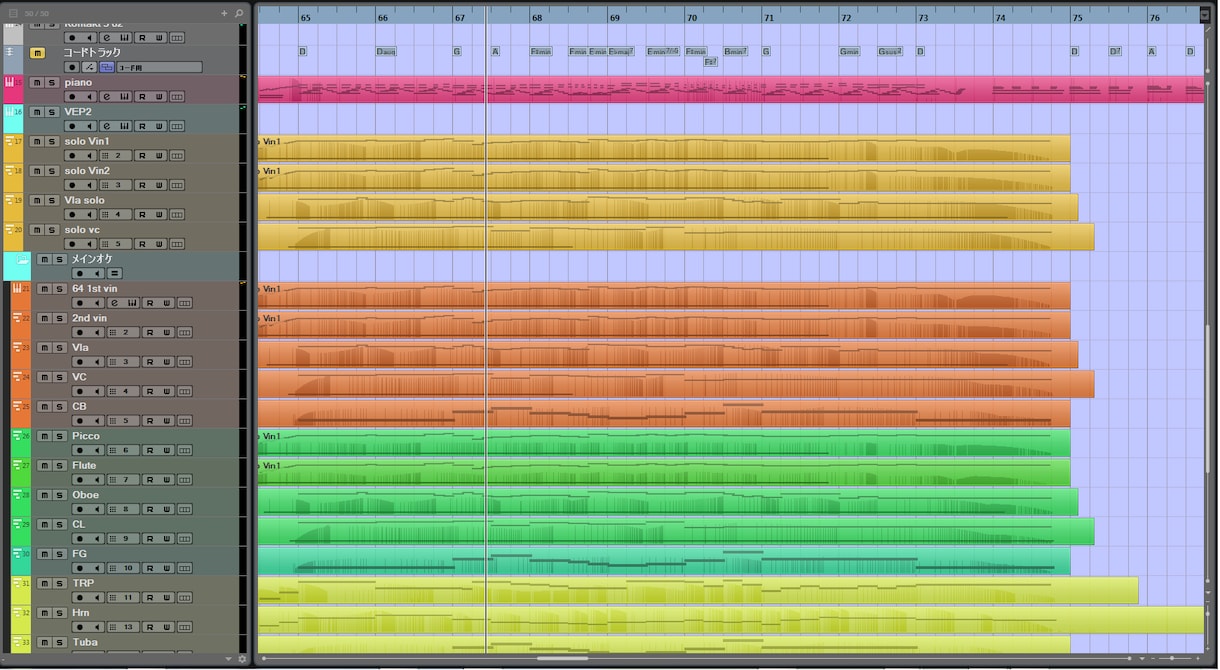The width and height of the screenshot is (1220, 670).
Task: Click the equals group-edit icon on メインオケ
Action: [114, 273]
